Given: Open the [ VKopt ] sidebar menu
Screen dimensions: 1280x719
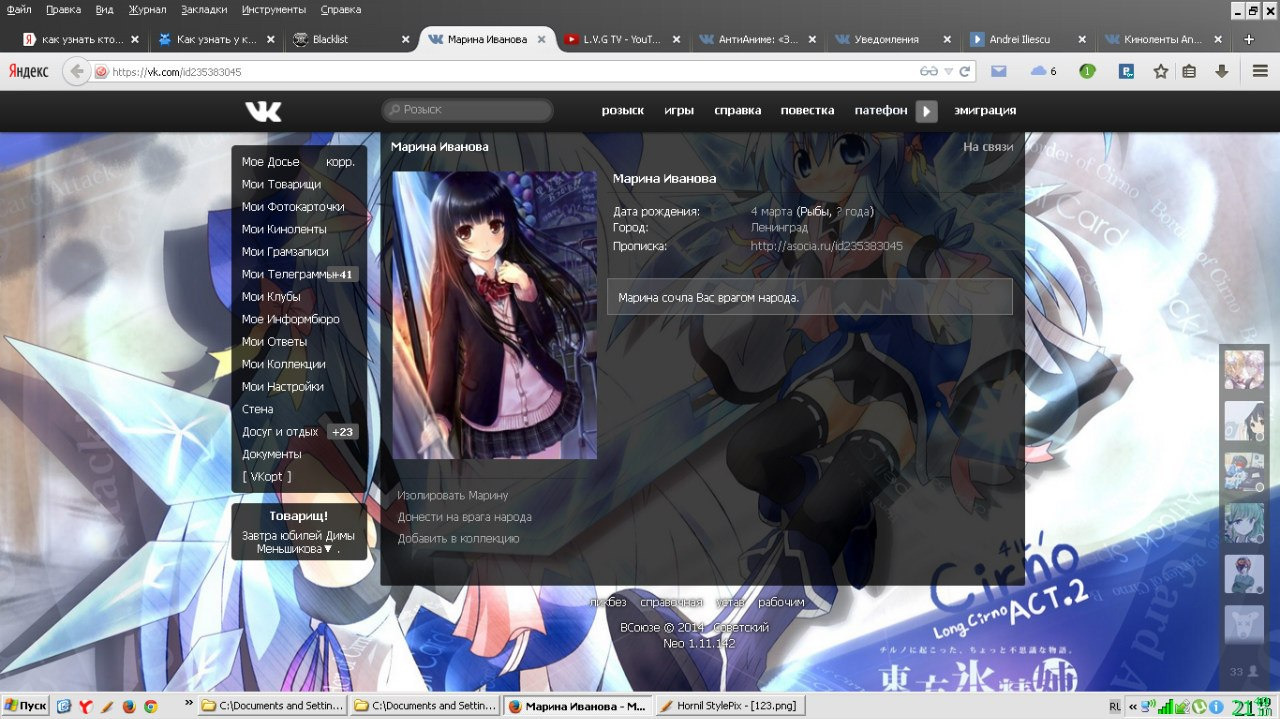Looking at the screenshot, I should [x=266, y=477].
